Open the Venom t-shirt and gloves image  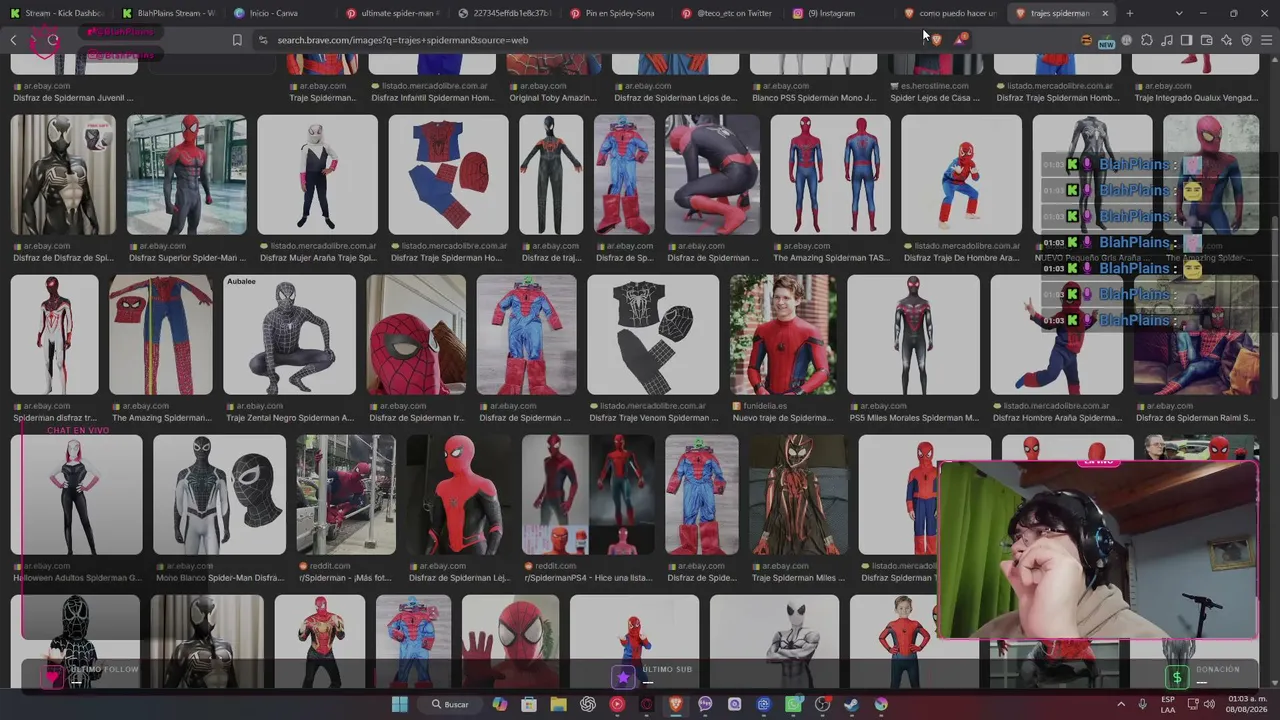653,335
